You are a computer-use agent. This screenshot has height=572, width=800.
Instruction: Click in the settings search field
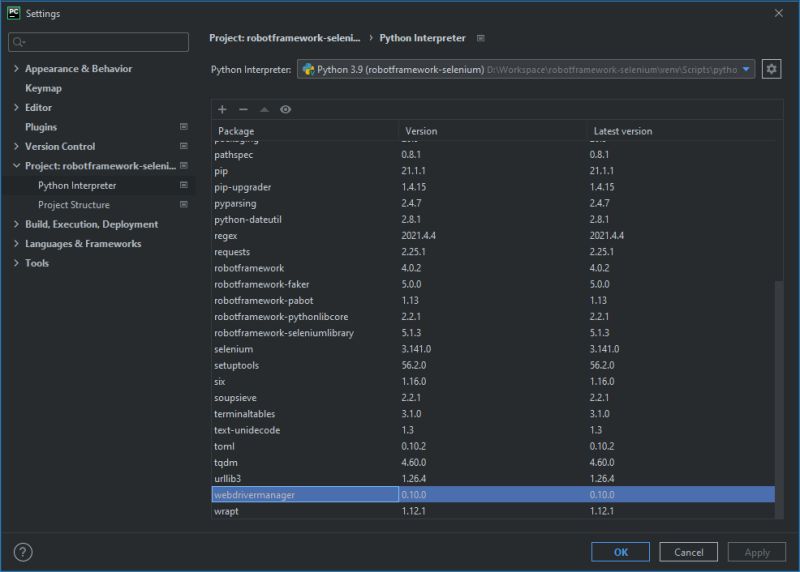tap(98, 42)
